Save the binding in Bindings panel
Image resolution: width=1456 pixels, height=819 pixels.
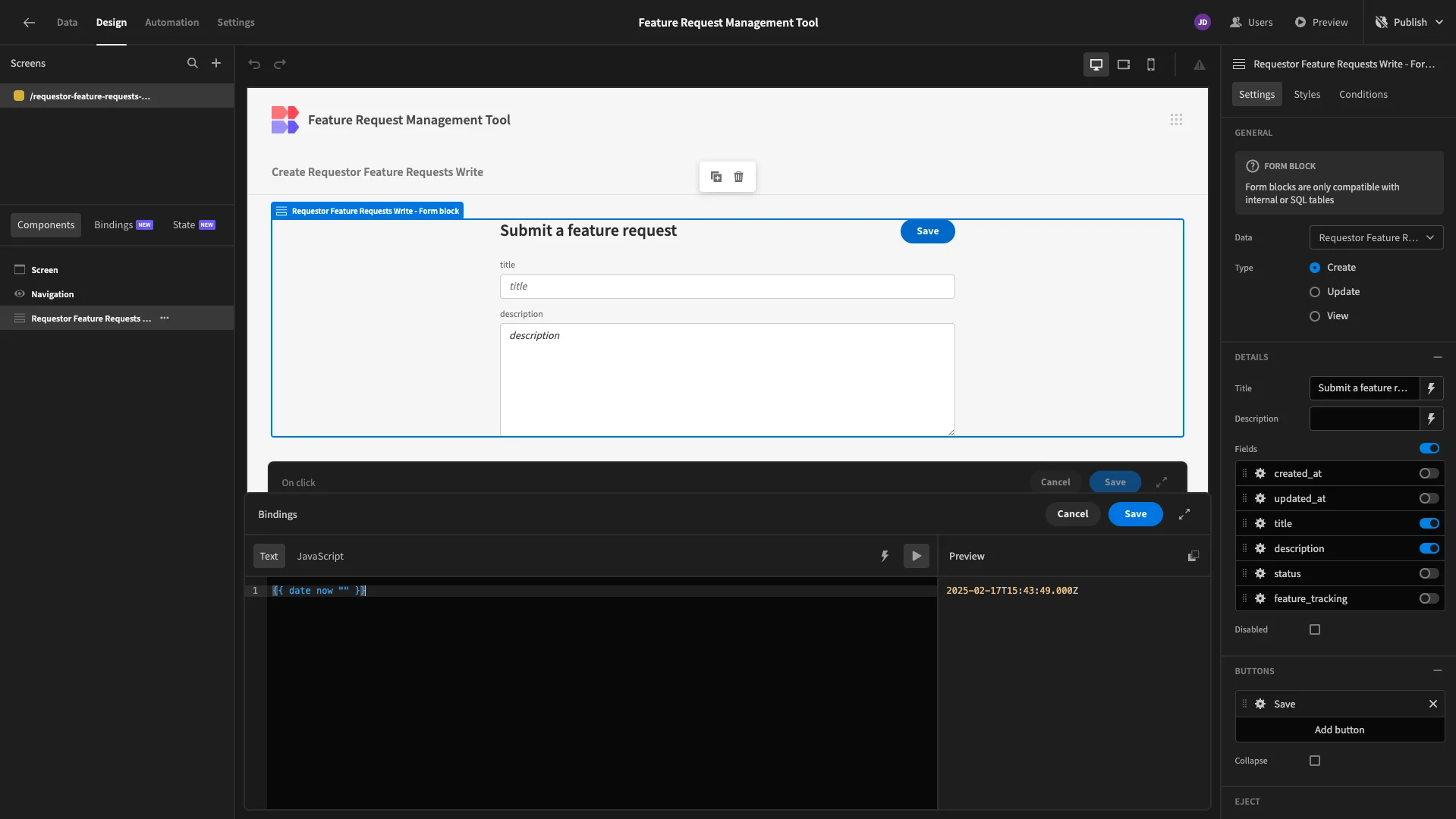coord(1135,514)
